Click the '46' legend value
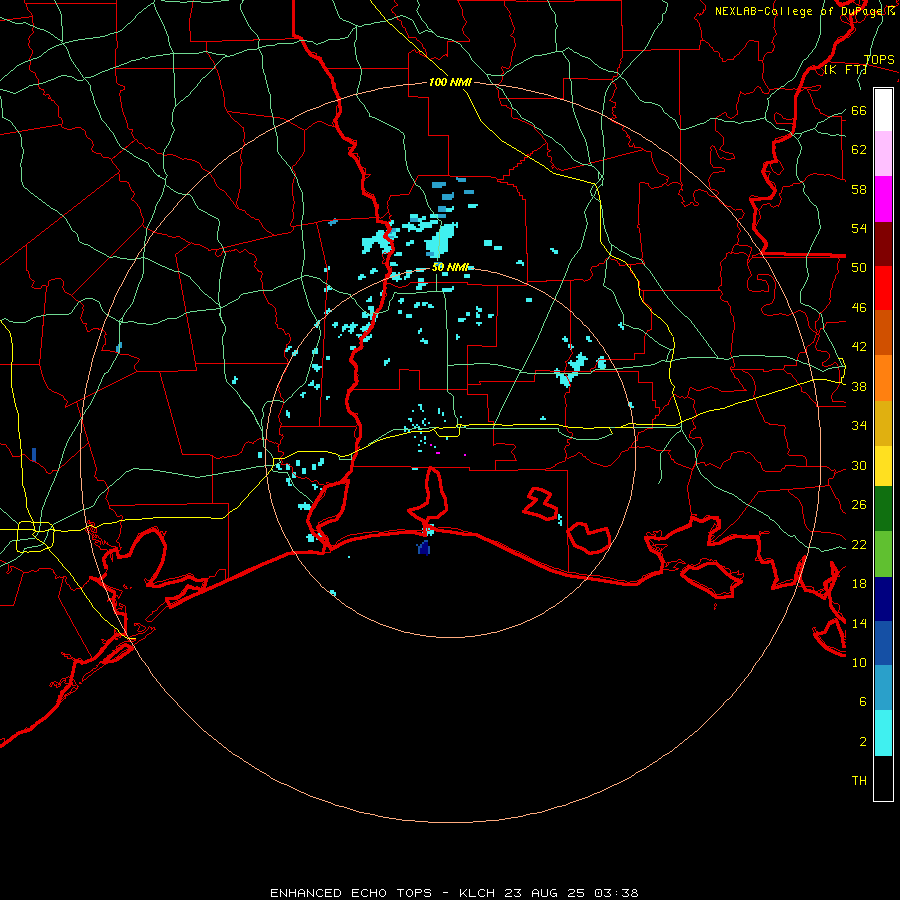The image size is (900, 900). pos(859,308)
